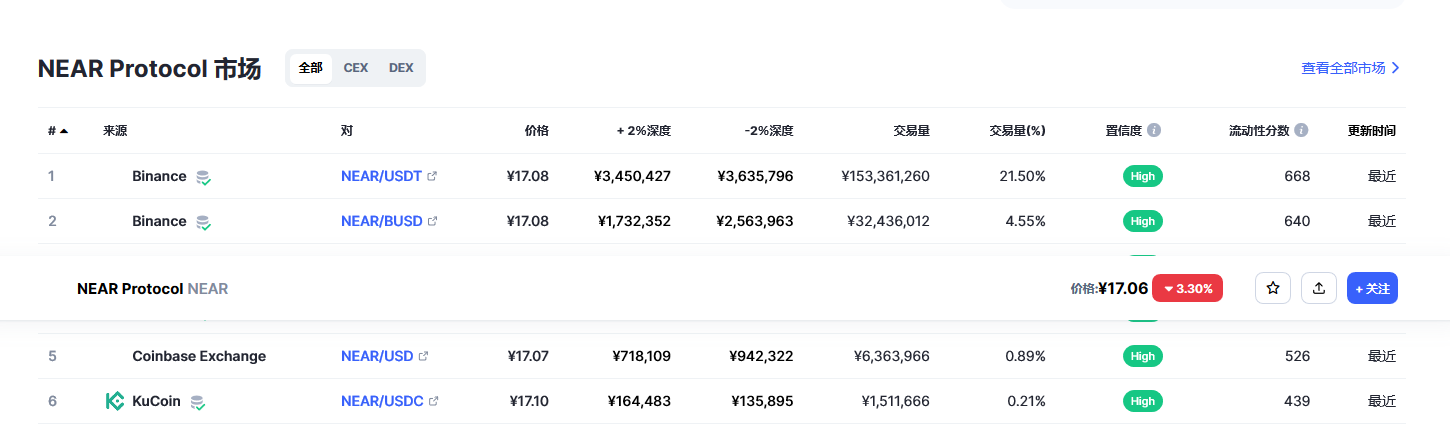Click the star watchlist icon

click(x=1273, y=288)
